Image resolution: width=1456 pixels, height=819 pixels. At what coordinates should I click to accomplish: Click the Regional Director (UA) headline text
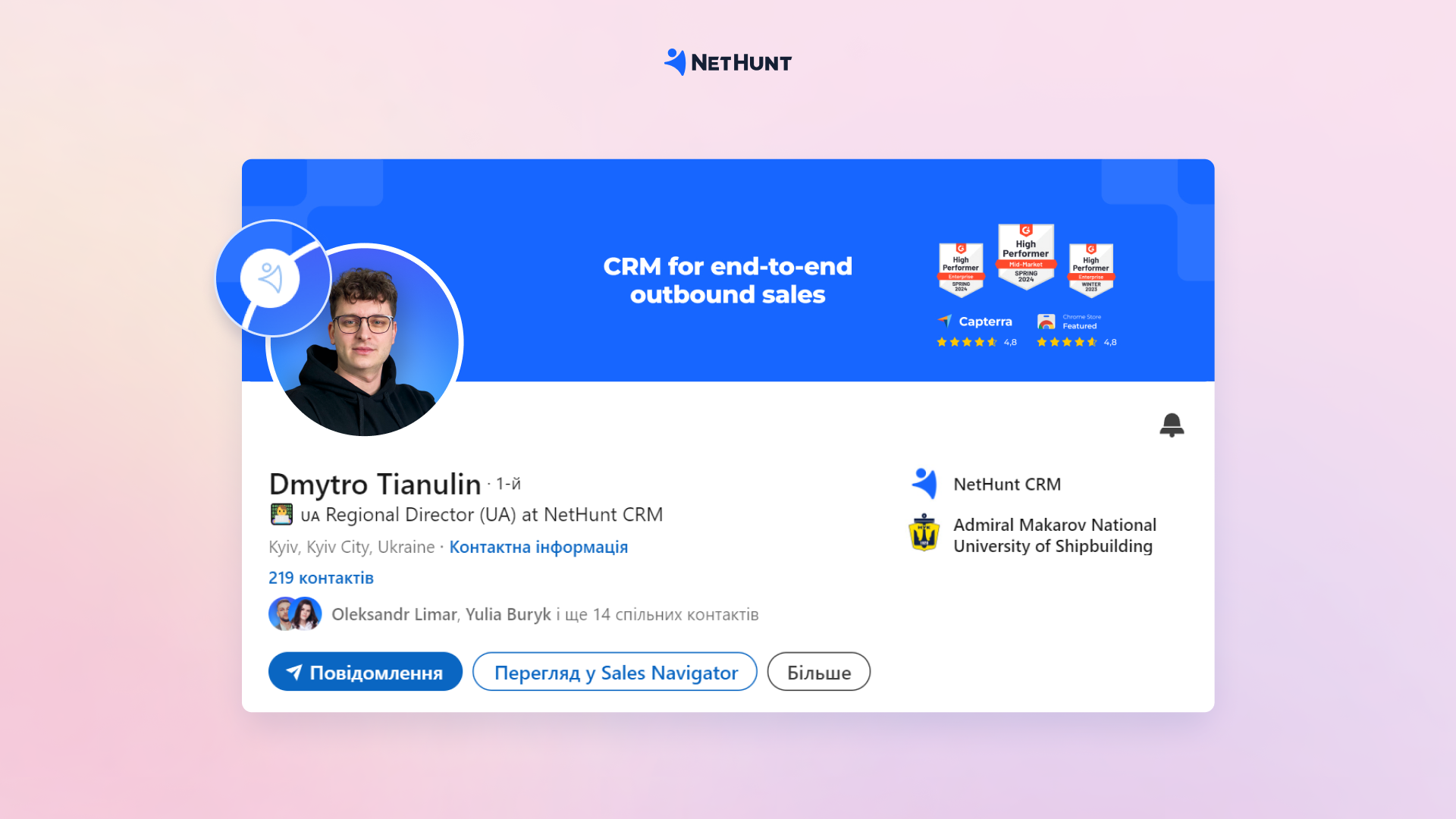(x=494, y=515)
